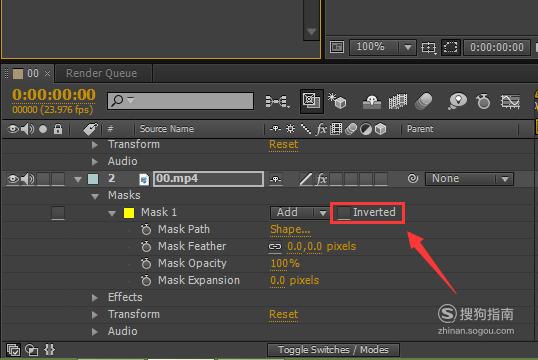Click 00.mp4 layer label color swatch
Screen dimensions: 538x360
point(93,179)
